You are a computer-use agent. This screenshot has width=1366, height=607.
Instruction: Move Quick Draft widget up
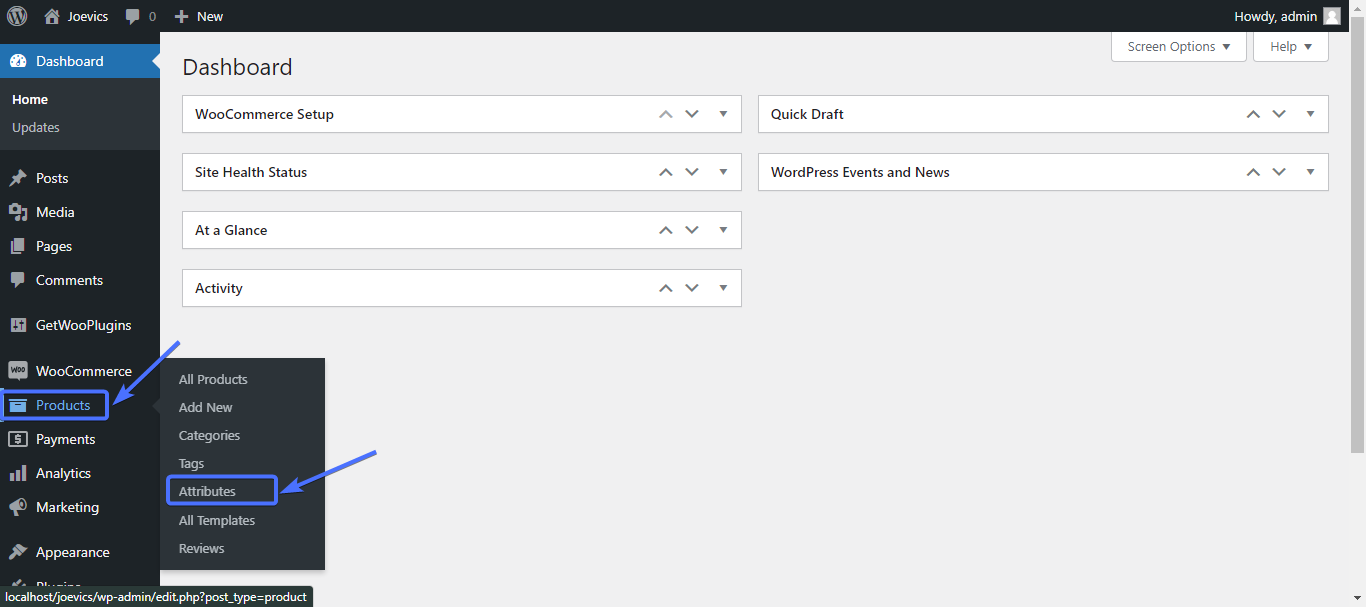(1253, 114)
